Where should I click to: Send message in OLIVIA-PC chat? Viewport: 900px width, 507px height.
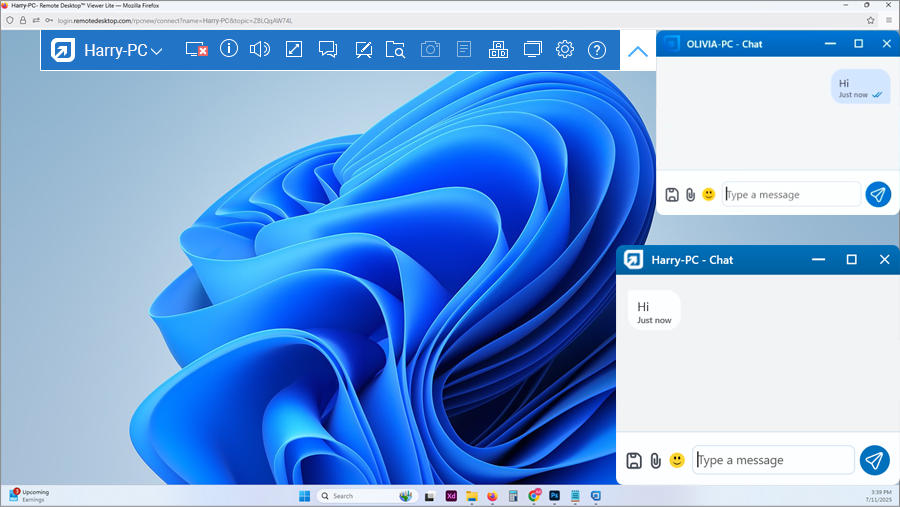[878, 194]
